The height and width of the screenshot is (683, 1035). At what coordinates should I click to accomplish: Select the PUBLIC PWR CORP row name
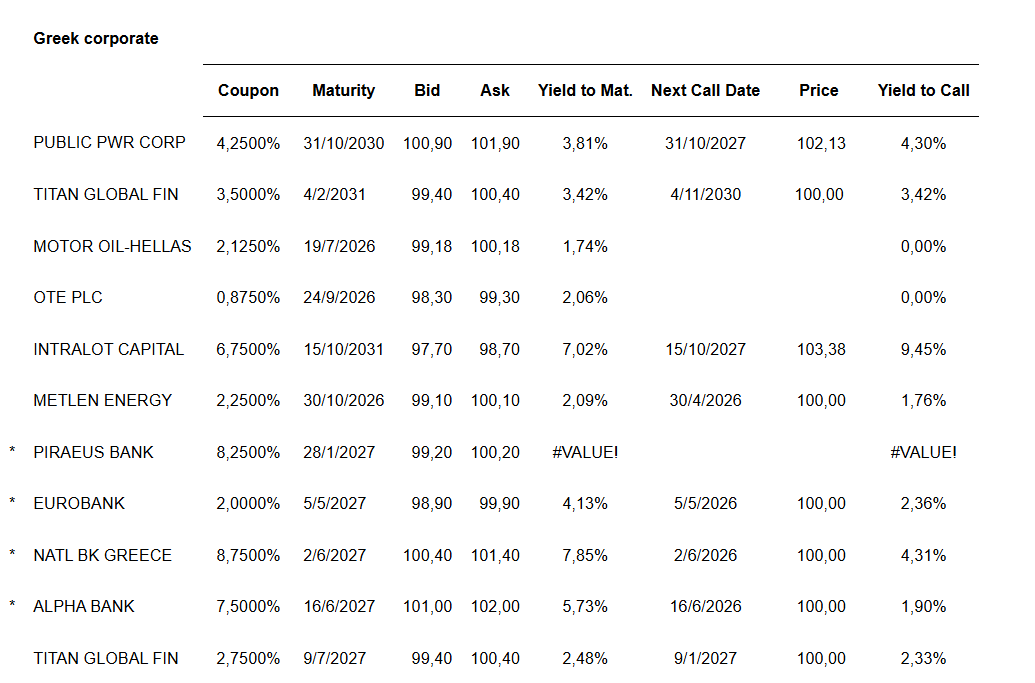pos(109,142)
